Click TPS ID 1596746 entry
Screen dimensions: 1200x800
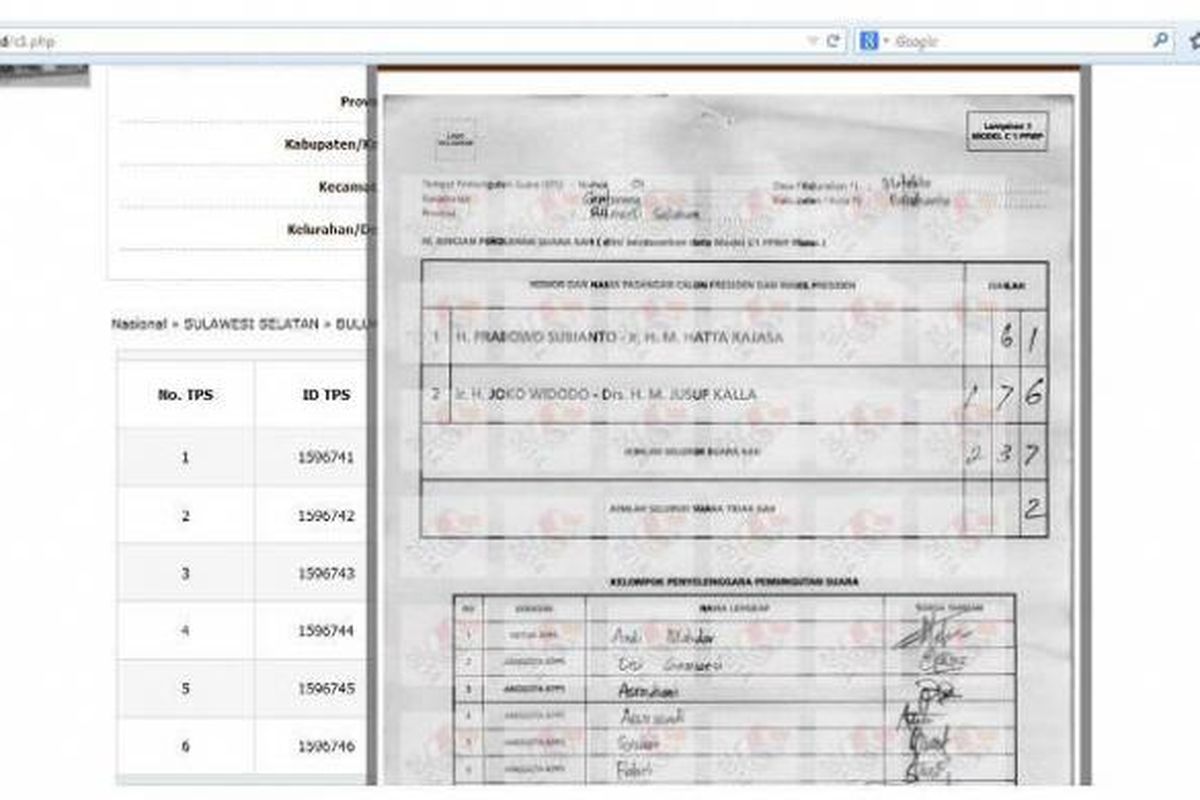(x=326, y=747)
